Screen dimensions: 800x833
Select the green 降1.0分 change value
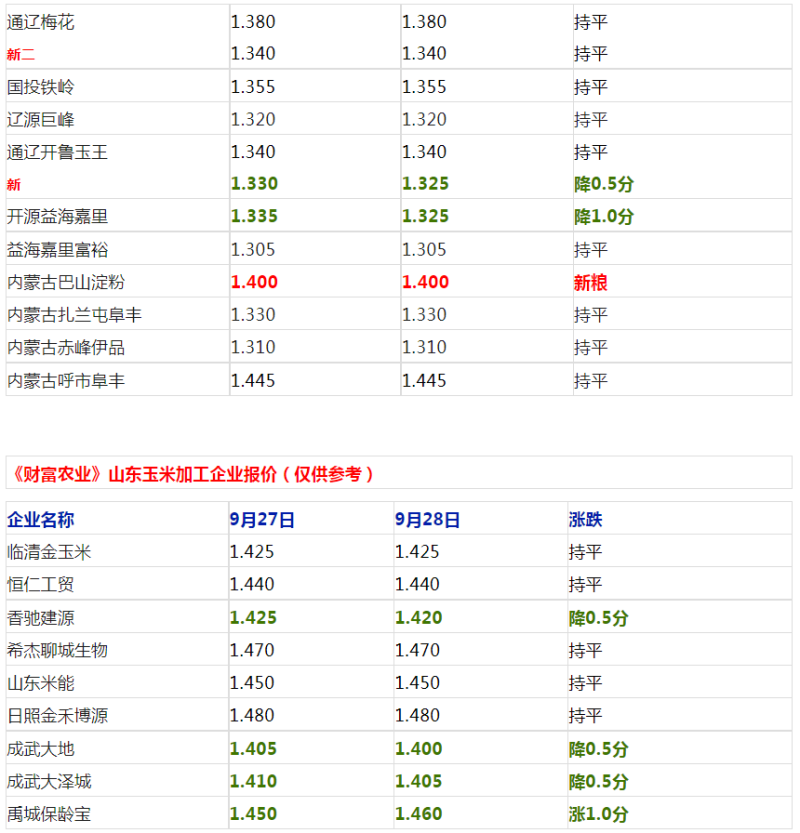(x=603, y=217)
